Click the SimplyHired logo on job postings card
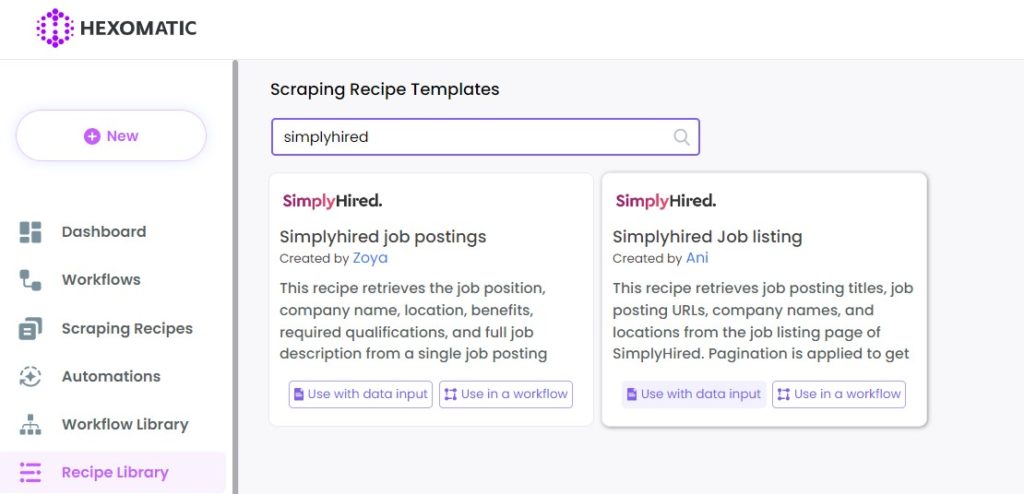 [x=332, y=201]
